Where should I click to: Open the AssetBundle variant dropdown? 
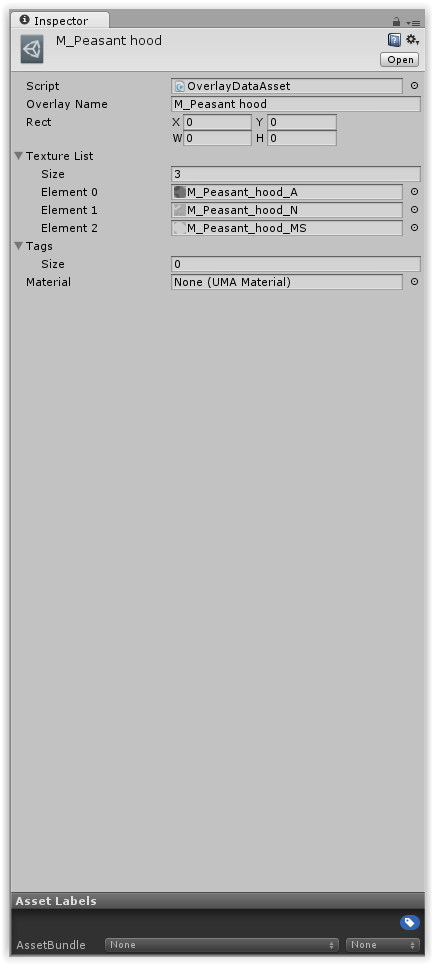[383, 945]
